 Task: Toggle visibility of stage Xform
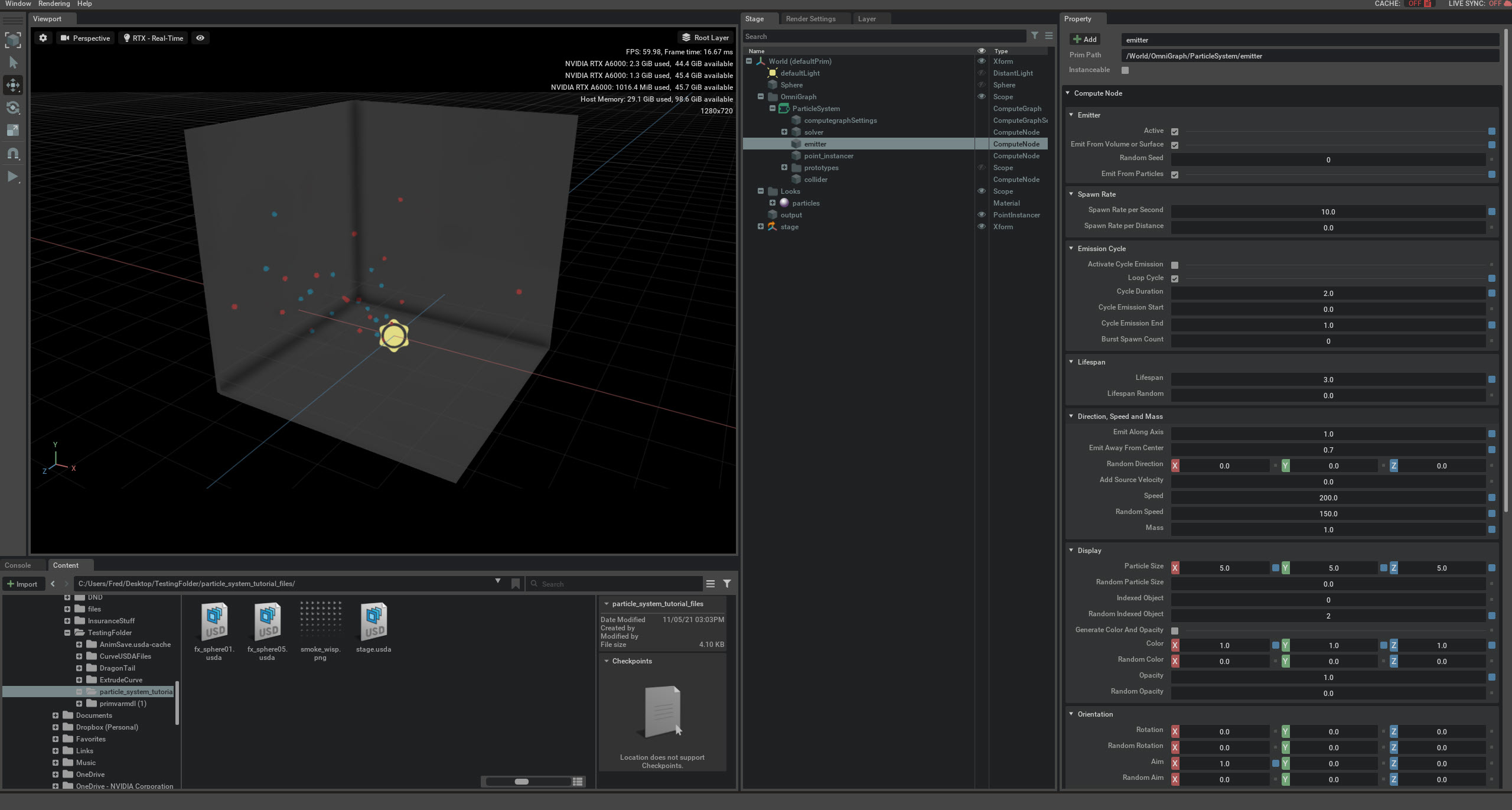click(982, 227)
